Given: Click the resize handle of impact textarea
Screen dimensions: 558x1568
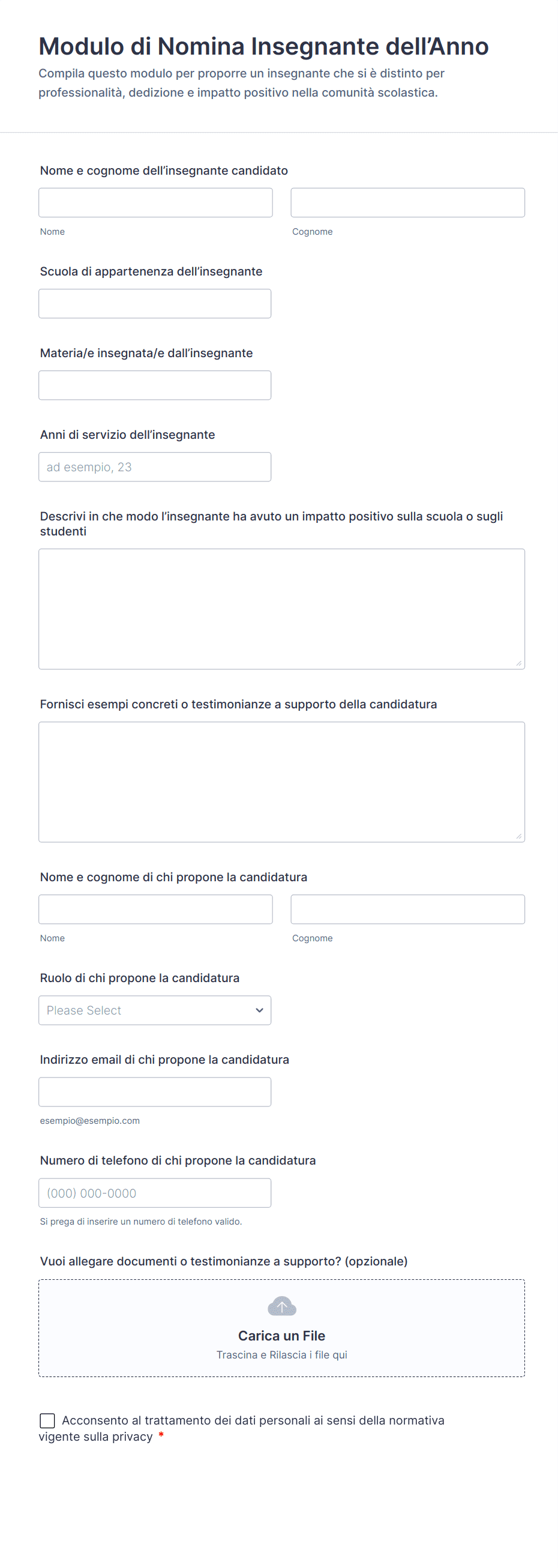Looking at the screenshot, I should (518, 663).
